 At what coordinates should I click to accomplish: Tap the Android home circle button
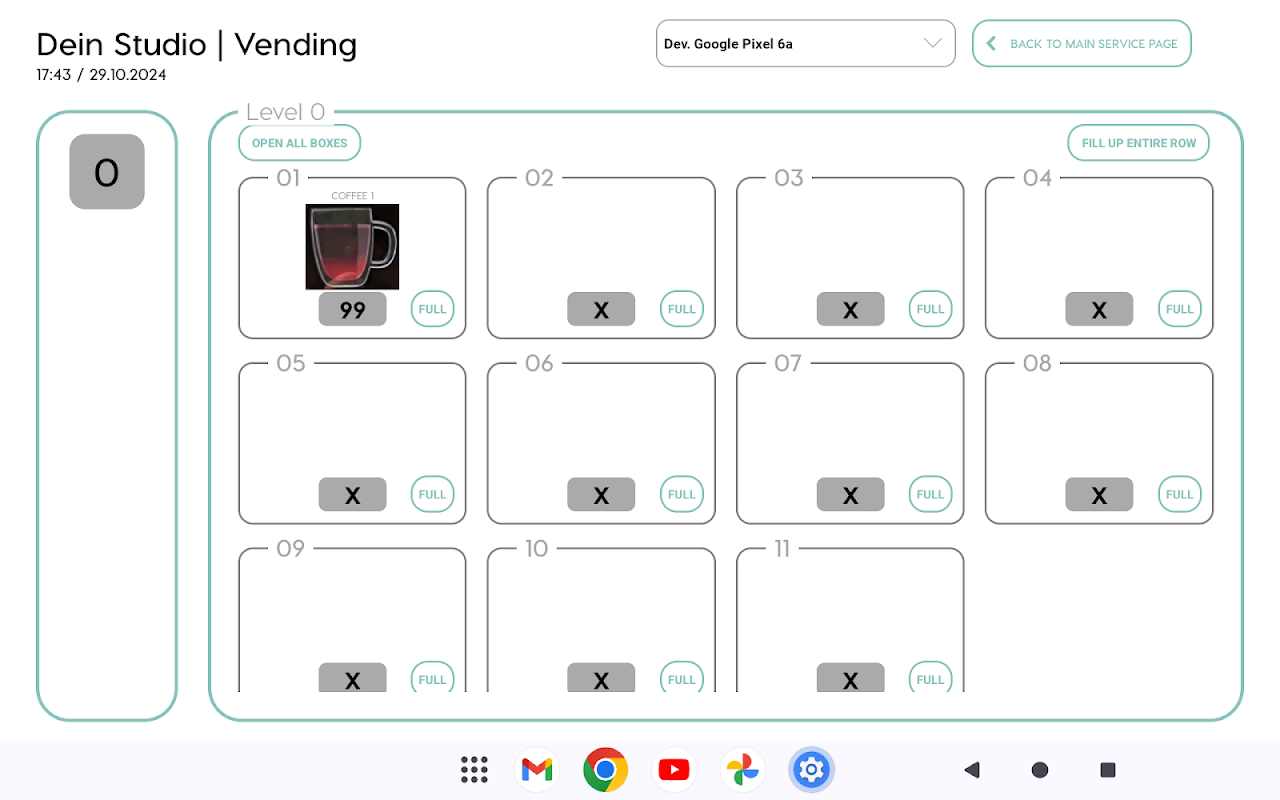[1040, 770]
